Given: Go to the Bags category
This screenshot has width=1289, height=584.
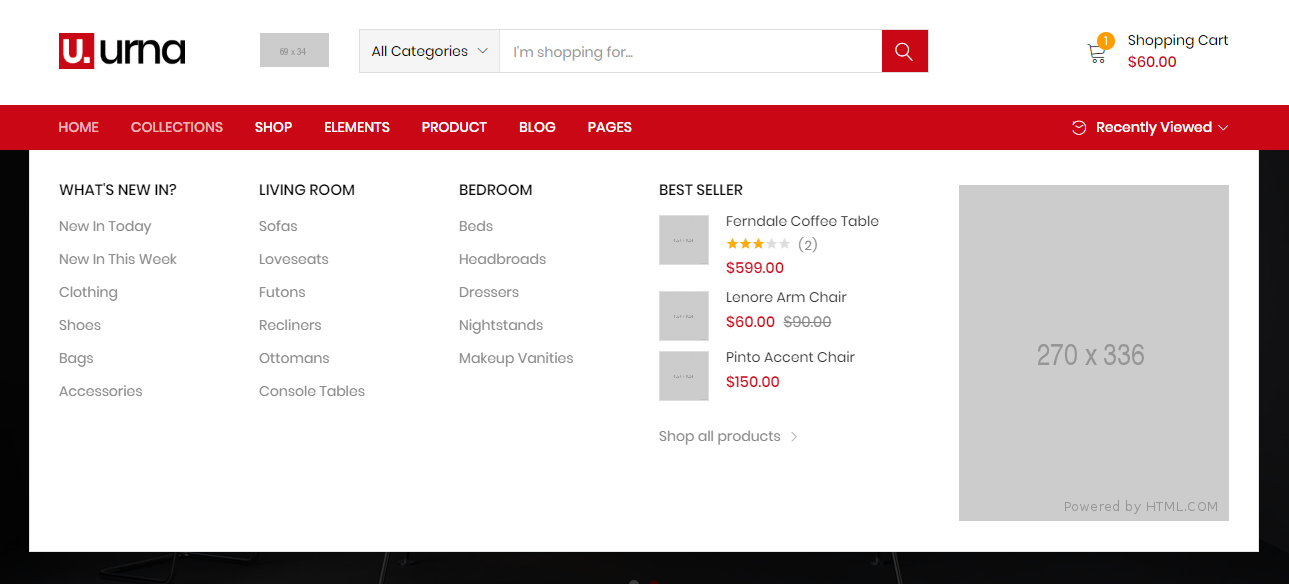Looking at the screenshot, I should tap(76, 358).
